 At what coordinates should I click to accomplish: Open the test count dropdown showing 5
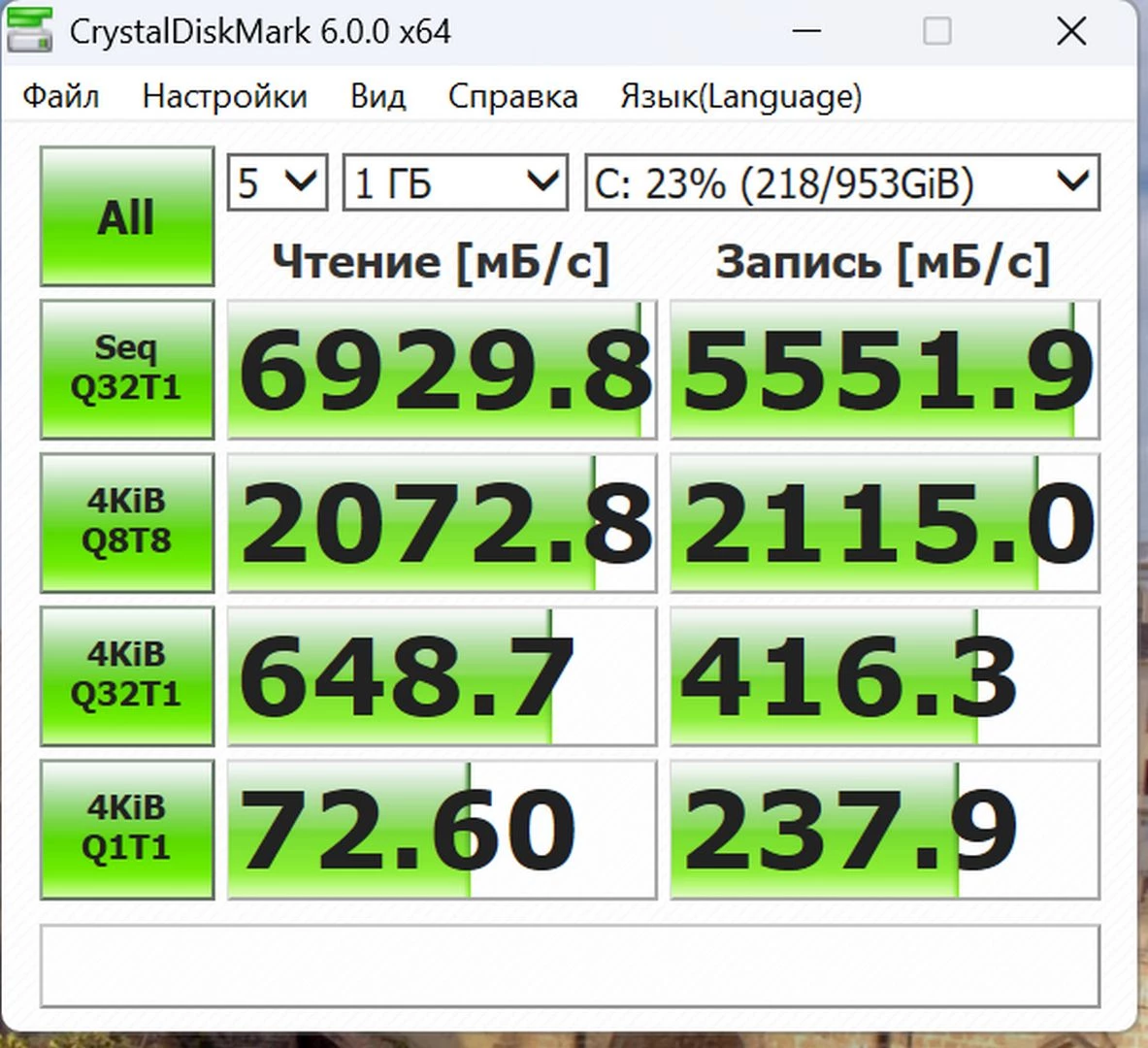point(278,182)
